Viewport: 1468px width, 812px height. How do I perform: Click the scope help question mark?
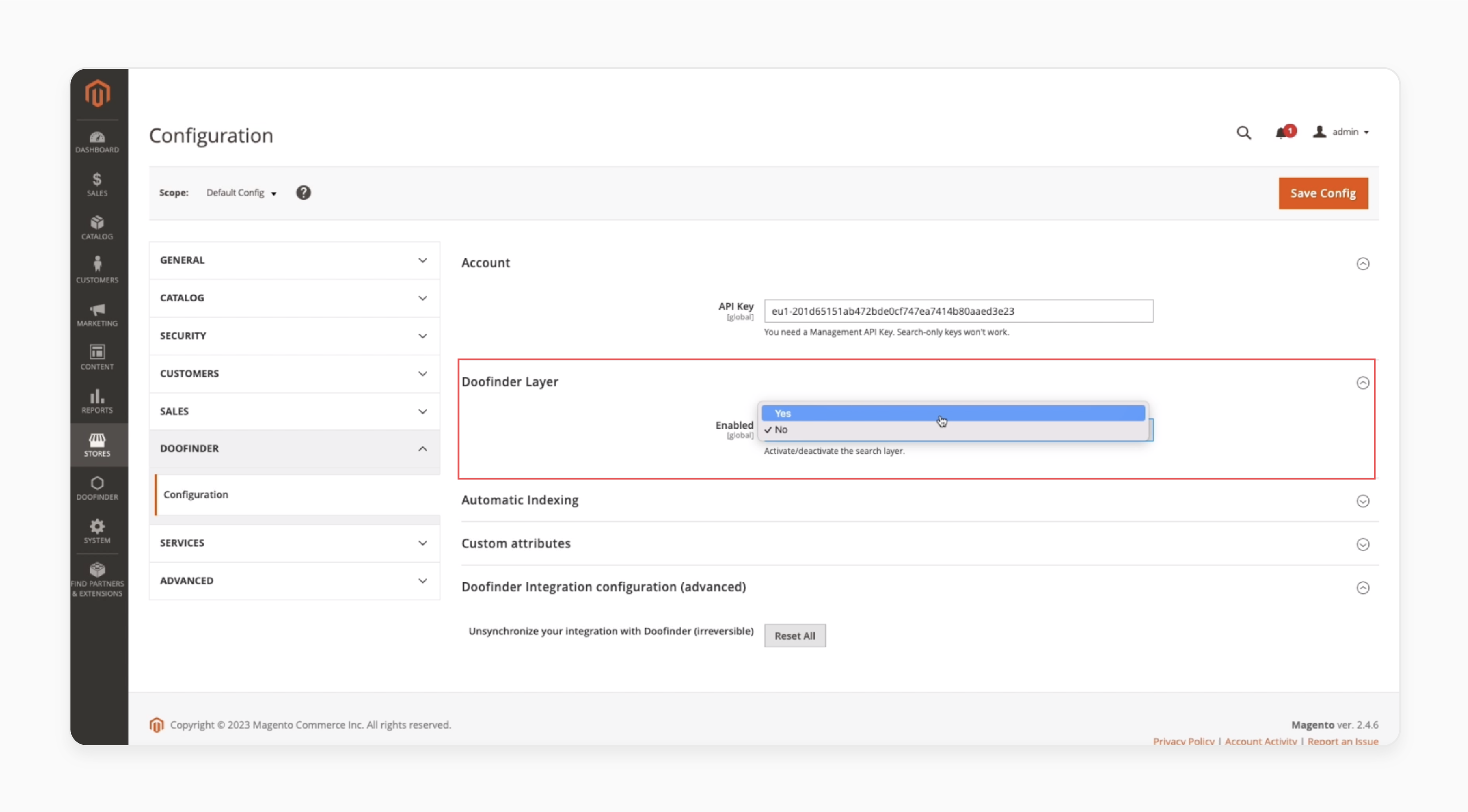(303, 192)
